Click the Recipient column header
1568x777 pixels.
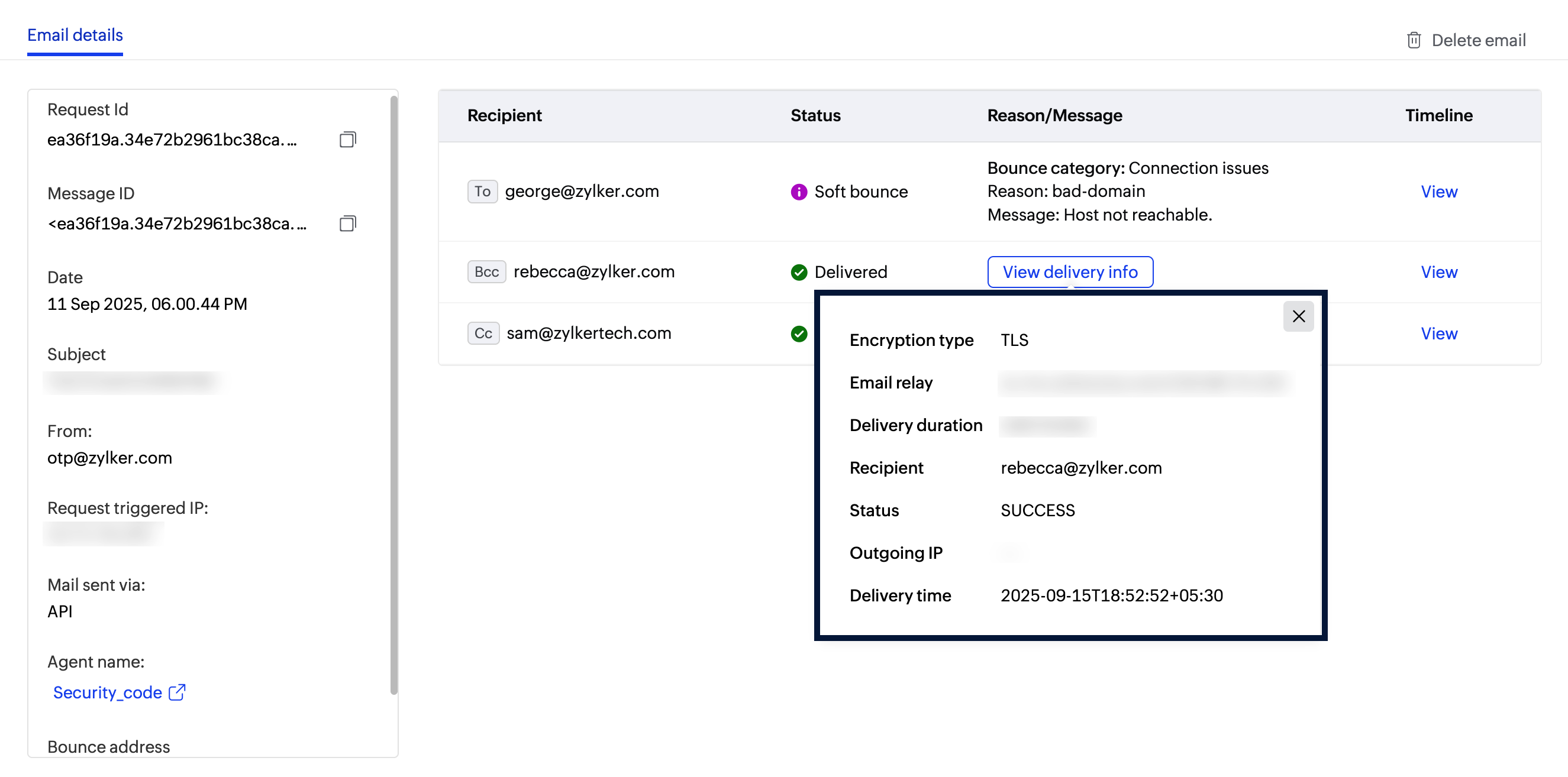tap(505, 115)
